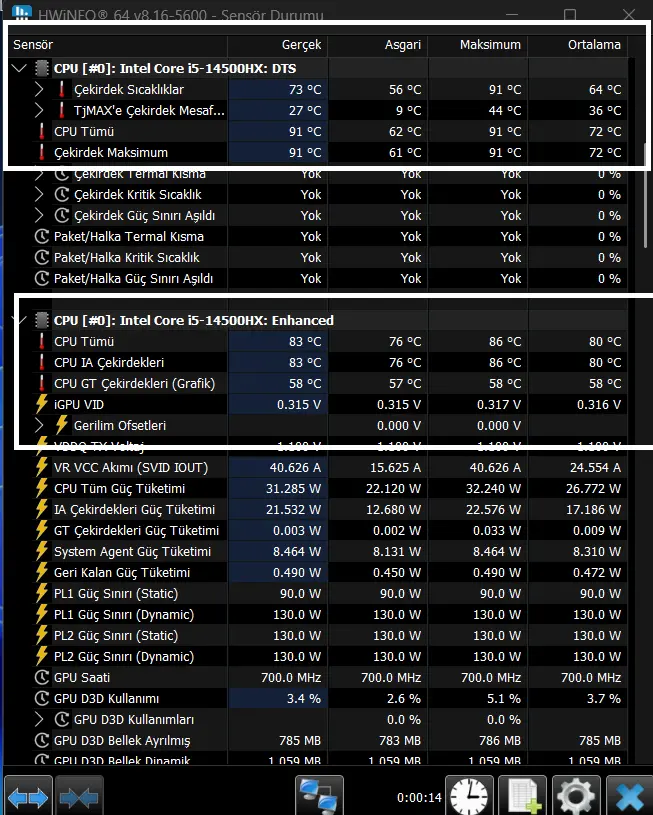Expand the Gerilim Ofsetleri row
The image size is (653, 815).
pyautogui.click(x=39, y=425)
